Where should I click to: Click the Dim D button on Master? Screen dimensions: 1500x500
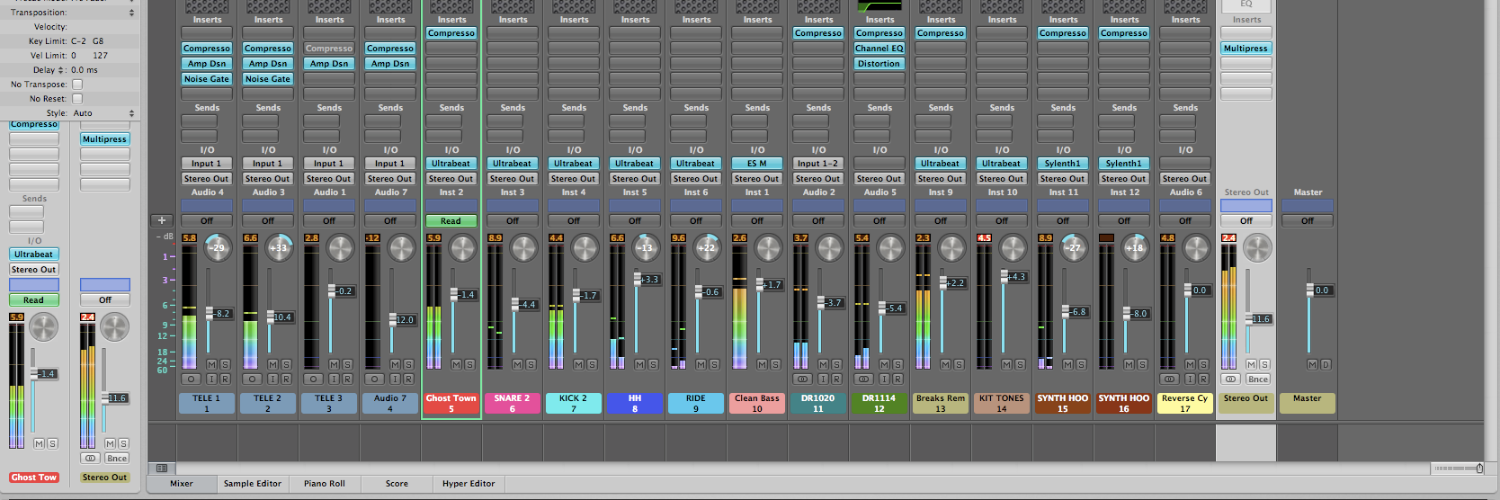pos(1326,364)
